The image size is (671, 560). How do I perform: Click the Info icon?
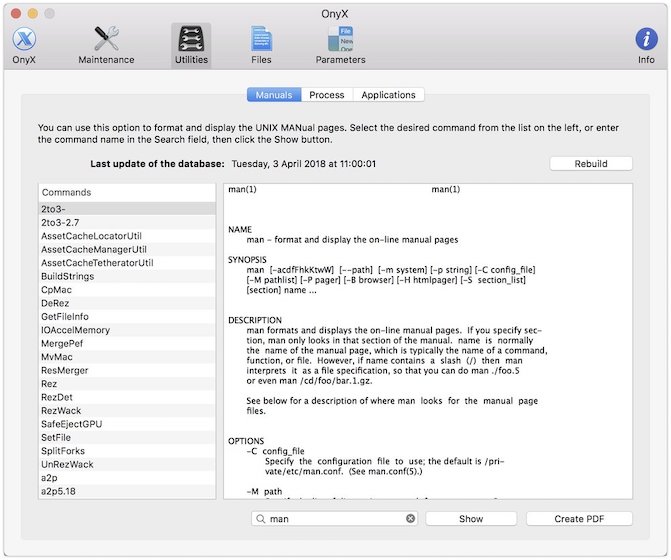[x=646, y=45]
